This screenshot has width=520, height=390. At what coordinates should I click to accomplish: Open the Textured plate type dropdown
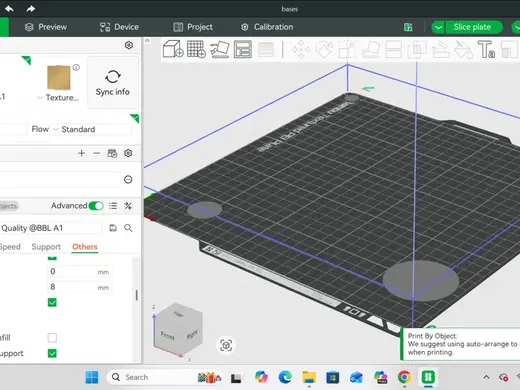click(x=58, y=98)
